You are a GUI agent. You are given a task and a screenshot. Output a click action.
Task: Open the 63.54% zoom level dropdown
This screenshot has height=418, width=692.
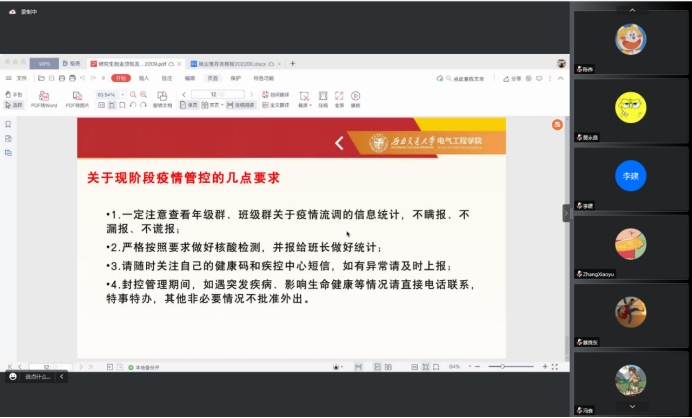(x=109, y=94)
